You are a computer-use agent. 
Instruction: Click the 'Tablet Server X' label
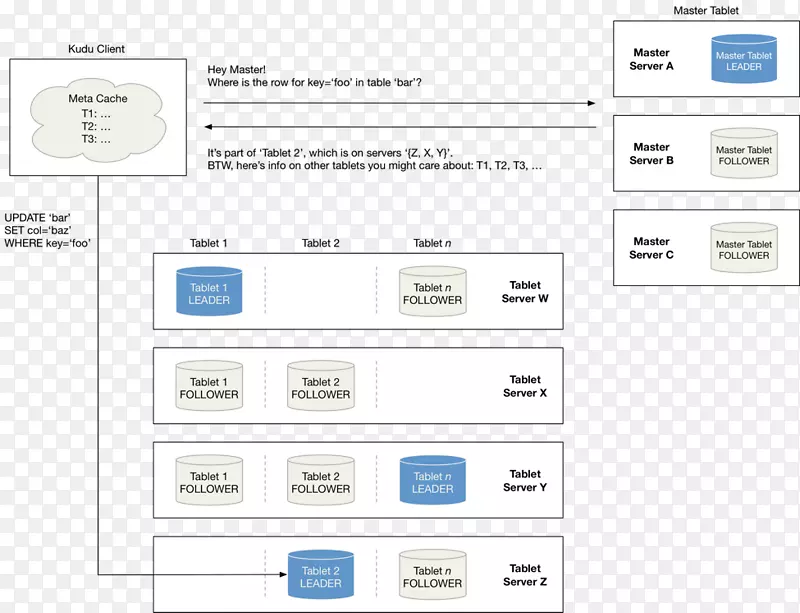(x=525, y=386)
